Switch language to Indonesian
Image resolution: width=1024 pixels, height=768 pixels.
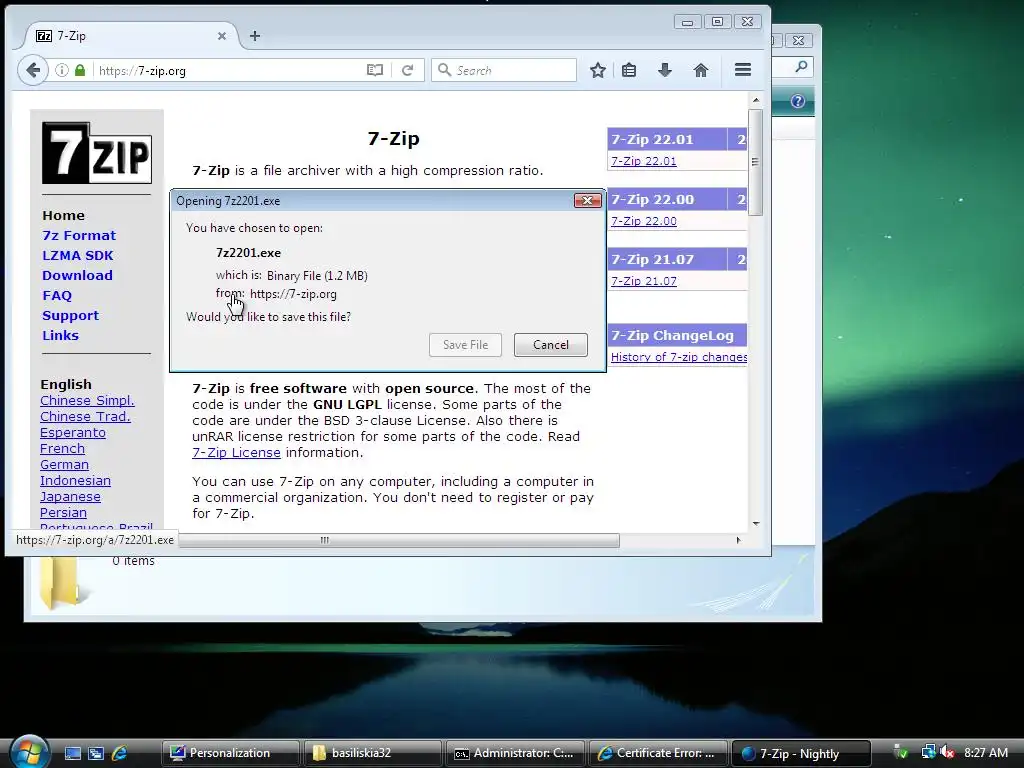[75, 481]
